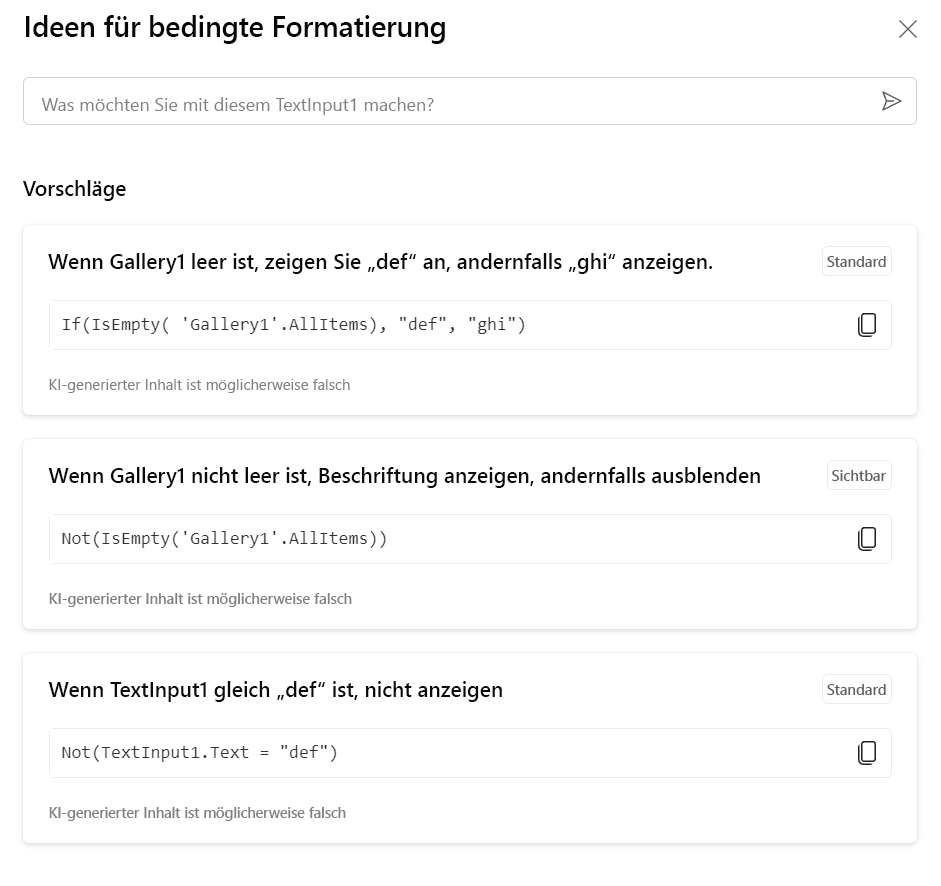Screen dimensions: 941x886
Task: Click the Vorschläge section heading
Action: tap(75, 189)
